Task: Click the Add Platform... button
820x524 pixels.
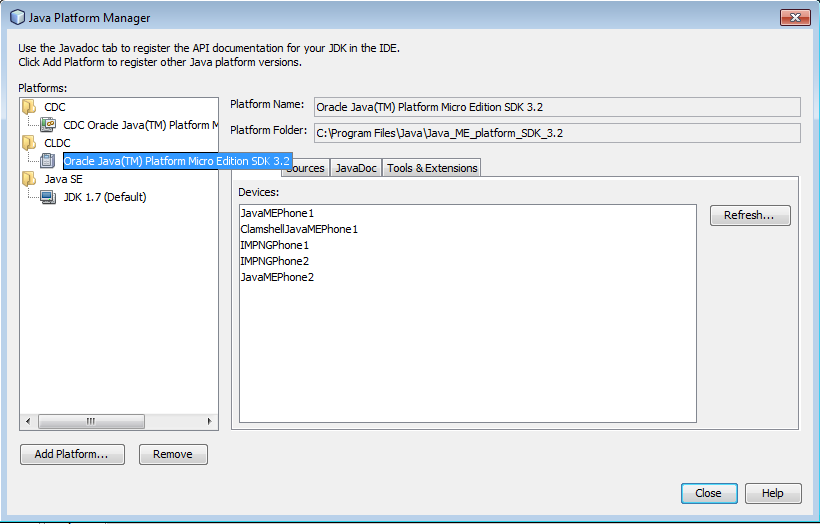Action: [x=72, y=454]
